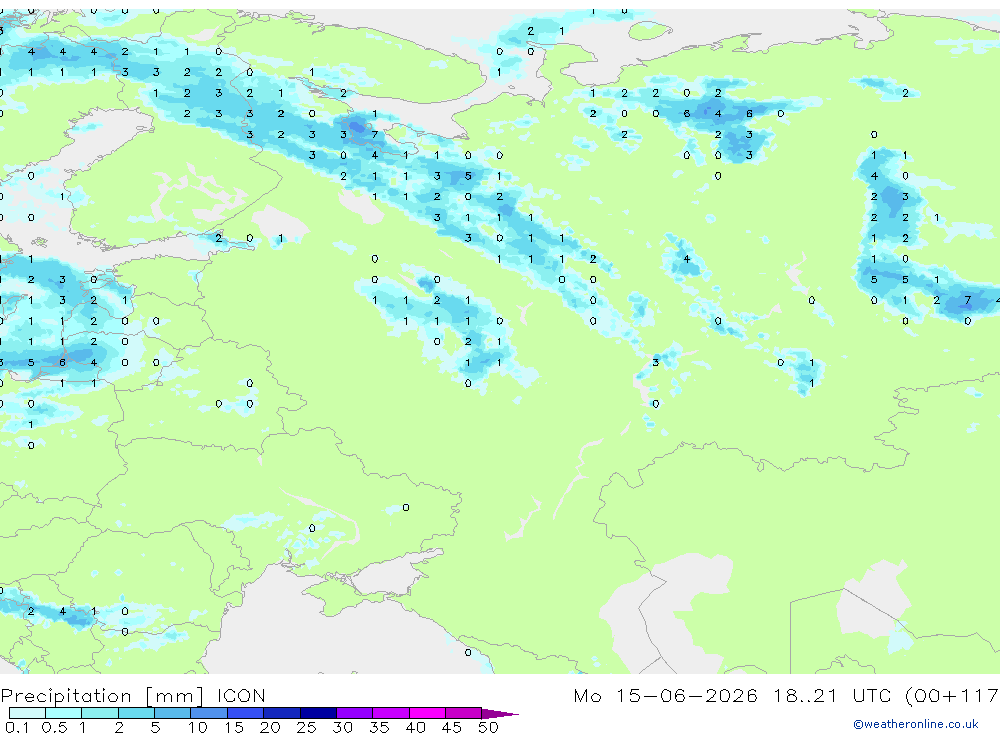
Task: Select the 10–15 mm legend color swatch
Action: point(209,713)
